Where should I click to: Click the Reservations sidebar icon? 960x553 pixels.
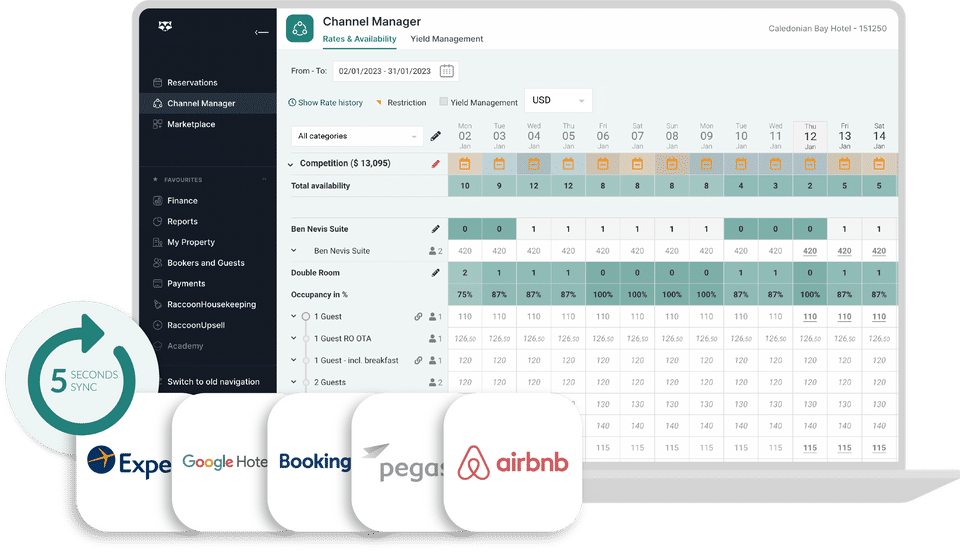point(157,83)
